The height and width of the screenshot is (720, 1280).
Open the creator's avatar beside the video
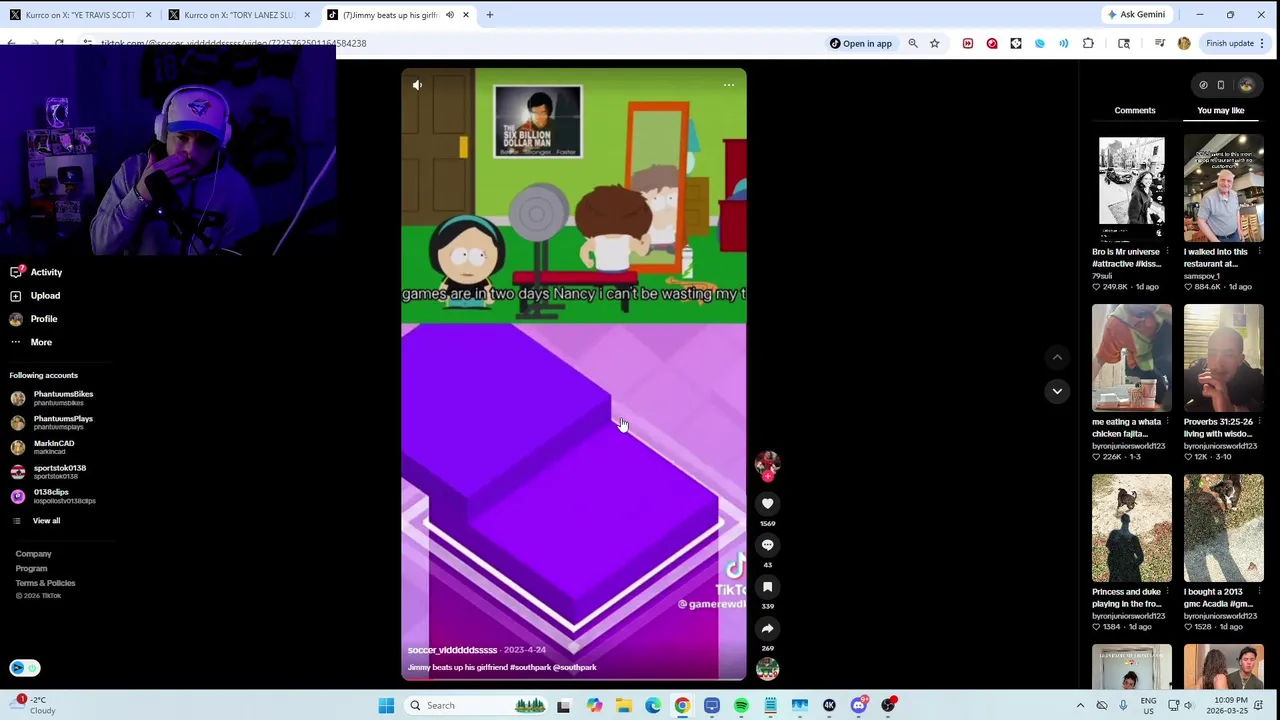tap(767, 464)
